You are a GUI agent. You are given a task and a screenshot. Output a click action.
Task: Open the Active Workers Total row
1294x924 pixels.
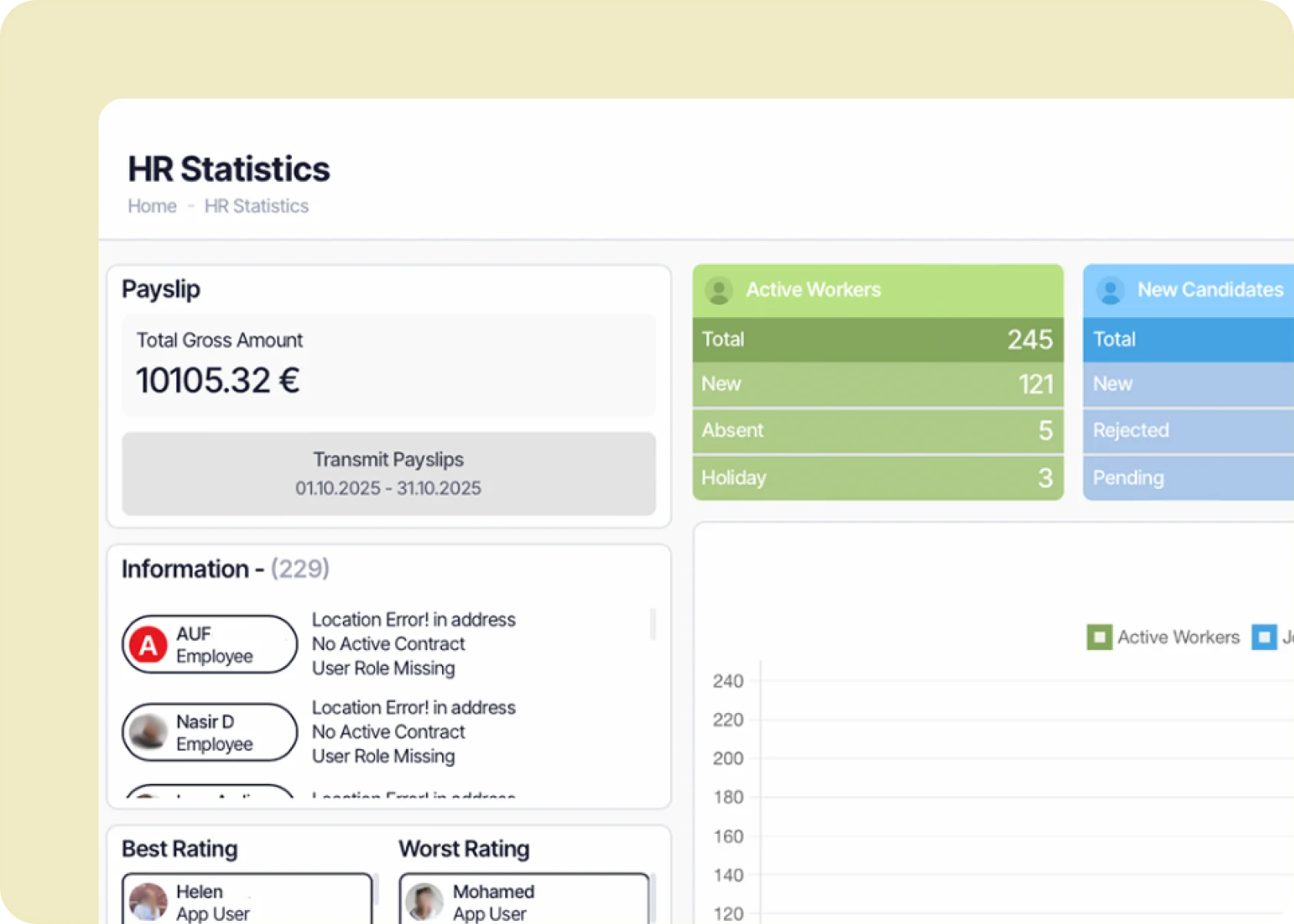tap(878, 340)
